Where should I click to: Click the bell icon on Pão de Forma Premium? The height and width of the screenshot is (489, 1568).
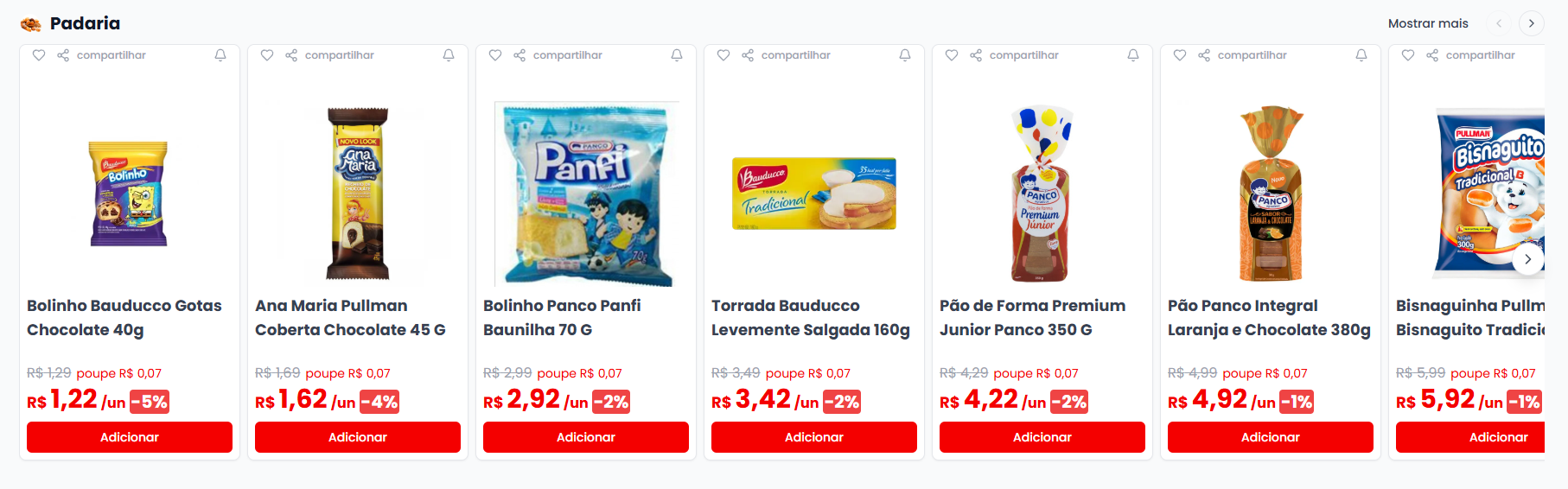pos(1133,55)
